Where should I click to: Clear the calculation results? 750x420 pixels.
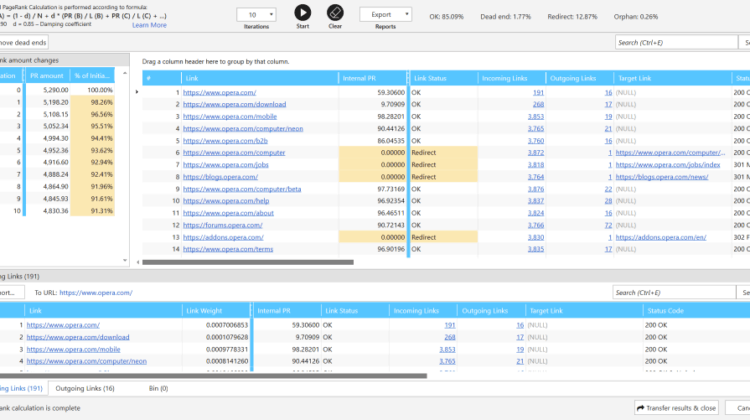pyautogui.click(x=335, y=13)
